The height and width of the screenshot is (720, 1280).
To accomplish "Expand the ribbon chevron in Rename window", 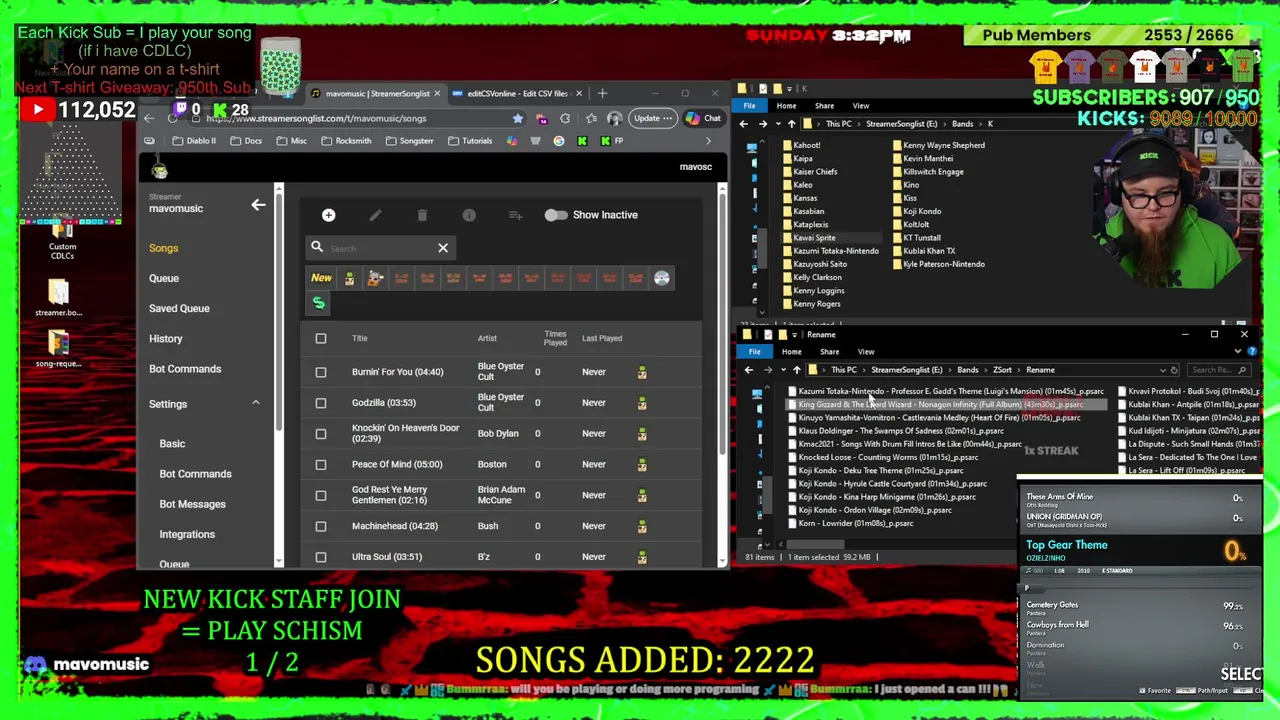I will click(1237, 351).
